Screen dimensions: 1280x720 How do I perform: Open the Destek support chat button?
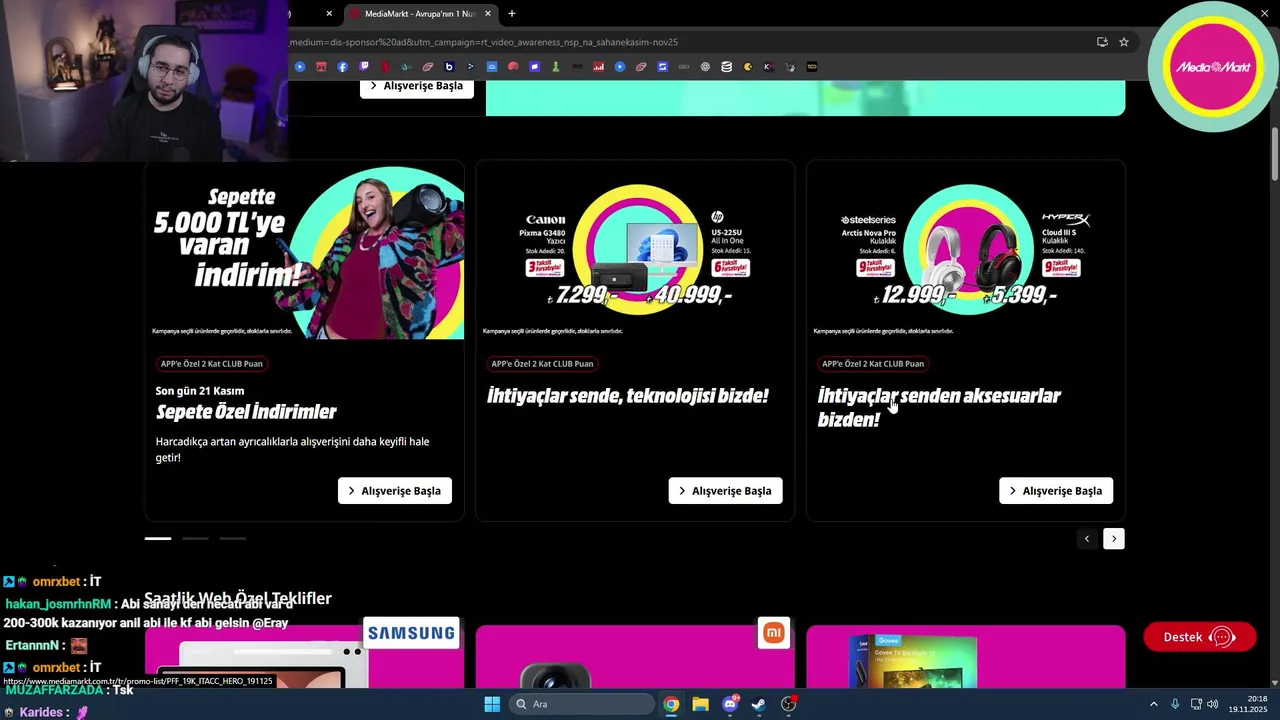[1200, 637]
